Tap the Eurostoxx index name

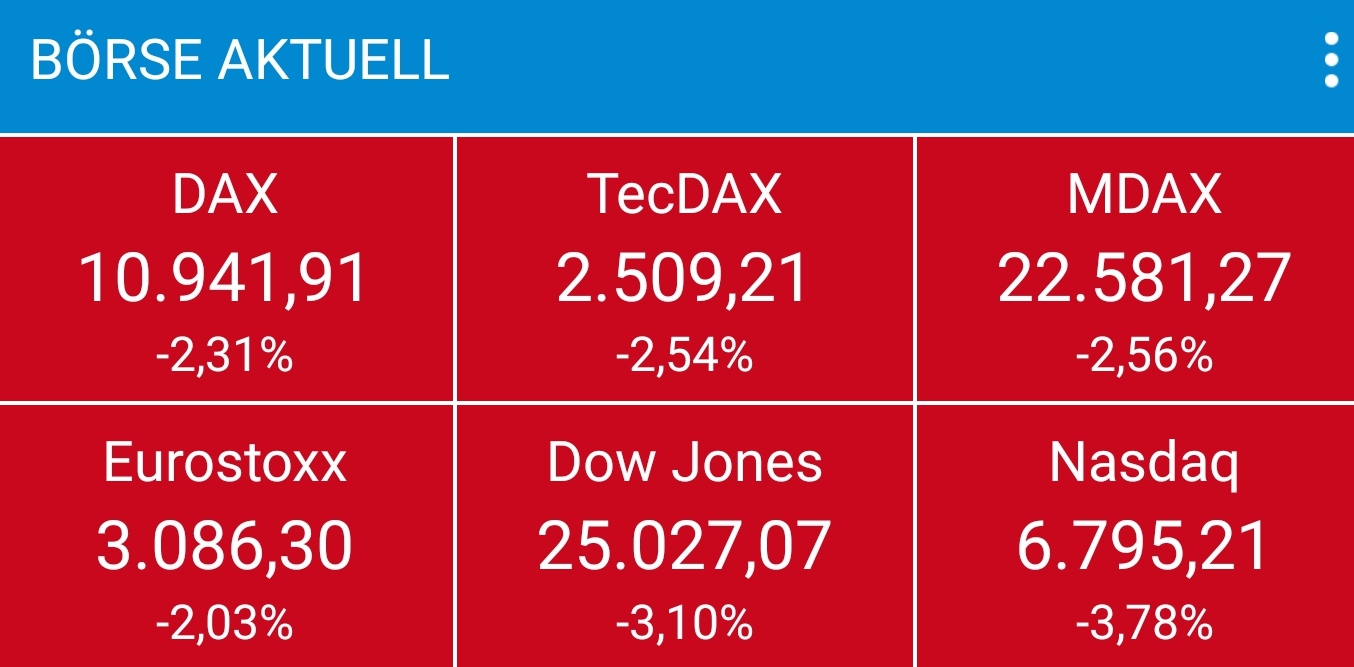tap(226, 463)
